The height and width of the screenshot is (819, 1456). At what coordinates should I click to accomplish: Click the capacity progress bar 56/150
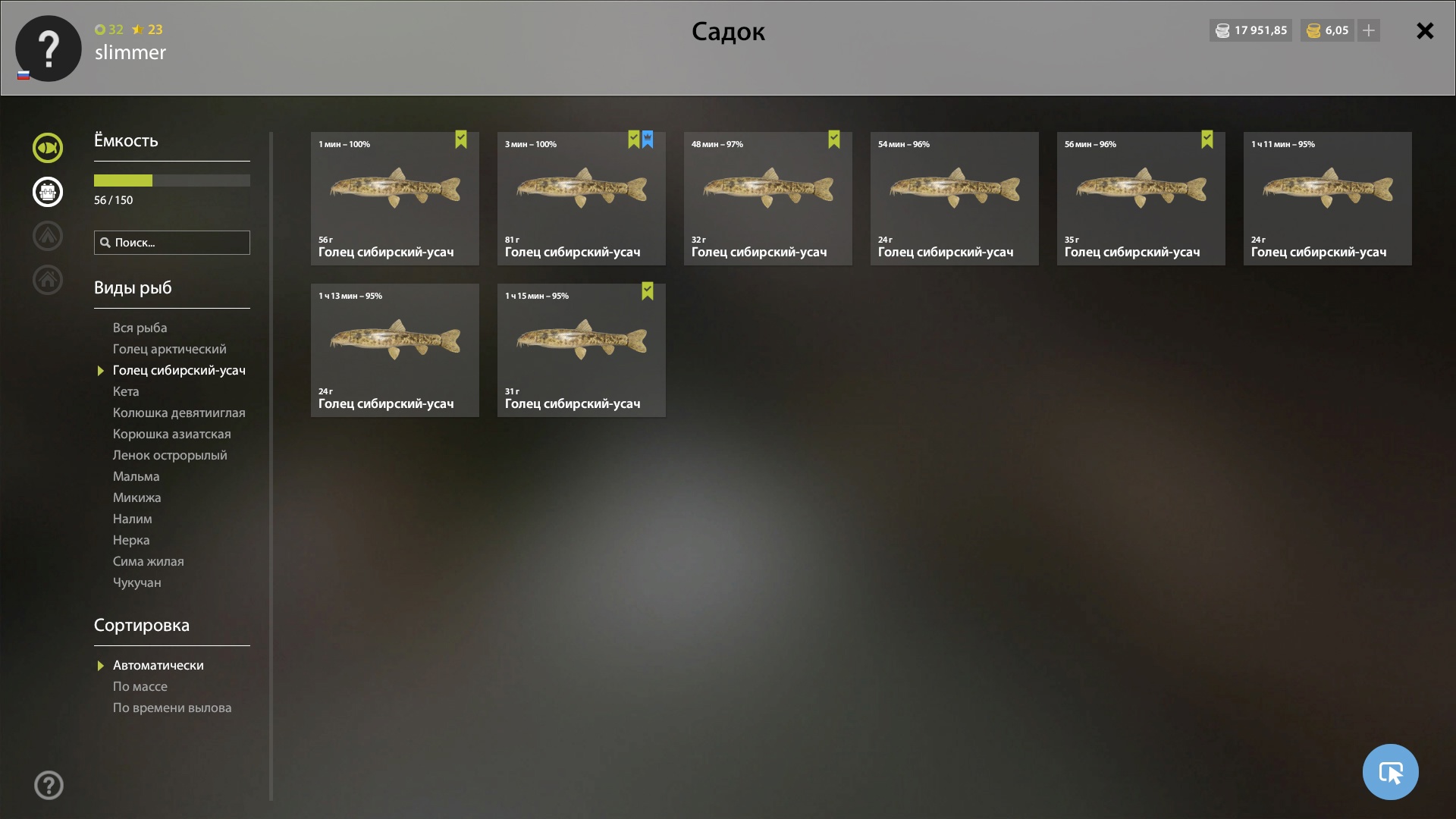[x=172, y=180]
